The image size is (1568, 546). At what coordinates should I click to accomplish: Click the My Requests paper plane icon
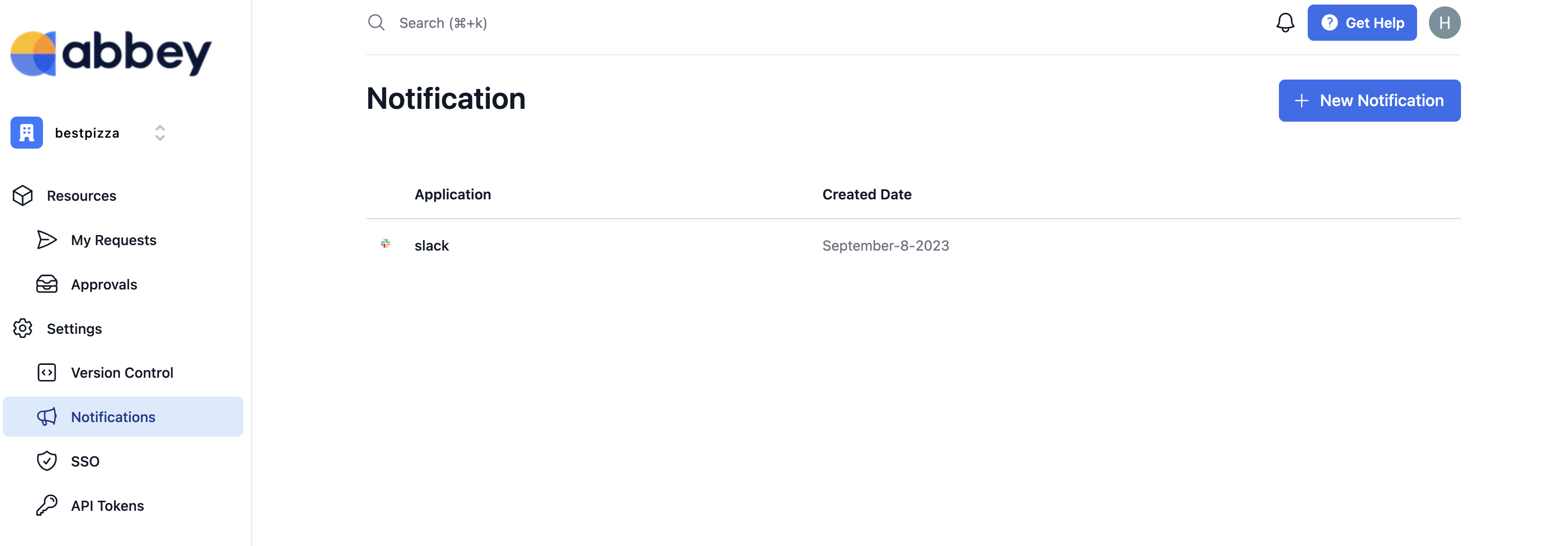(x=47, y=240)
